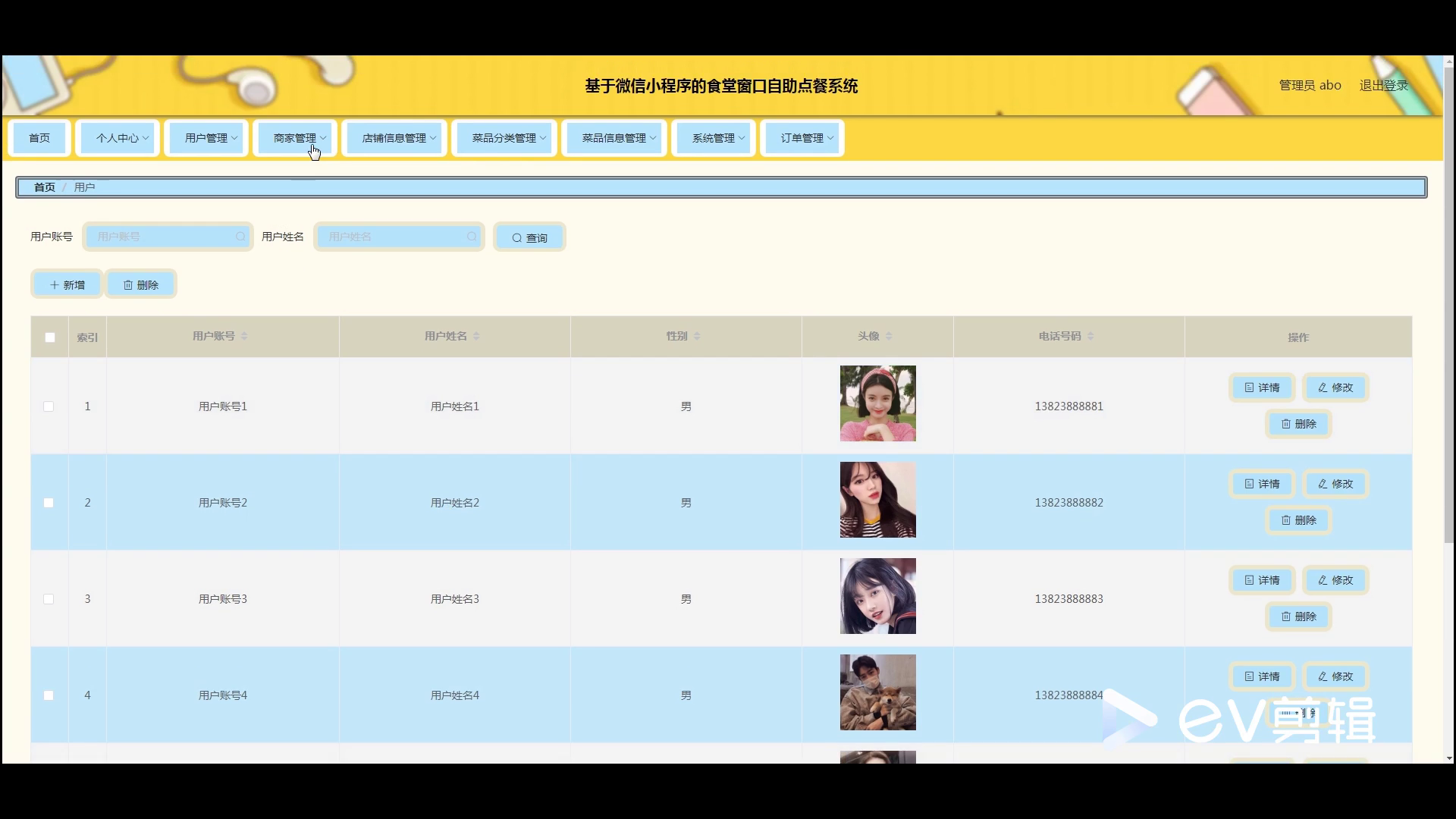Click search icon in 用户账号 input

tap(240, 237)
